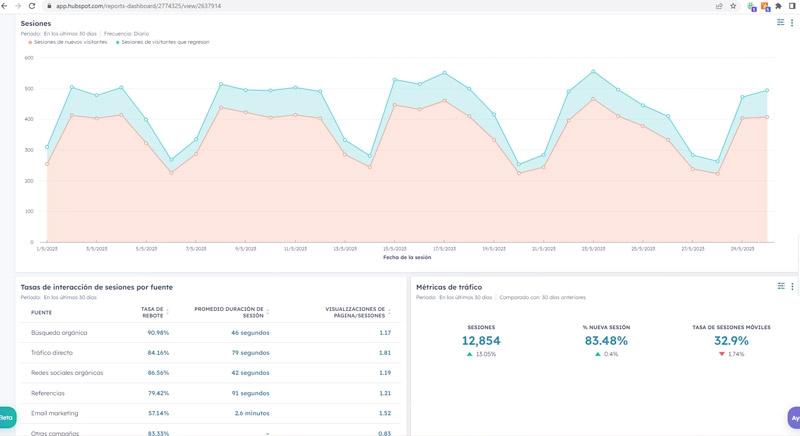Open Métricas de tráfico three-dot actions menu
The image size is (800, 436).
pyautogui.click(x=792, y=286)
